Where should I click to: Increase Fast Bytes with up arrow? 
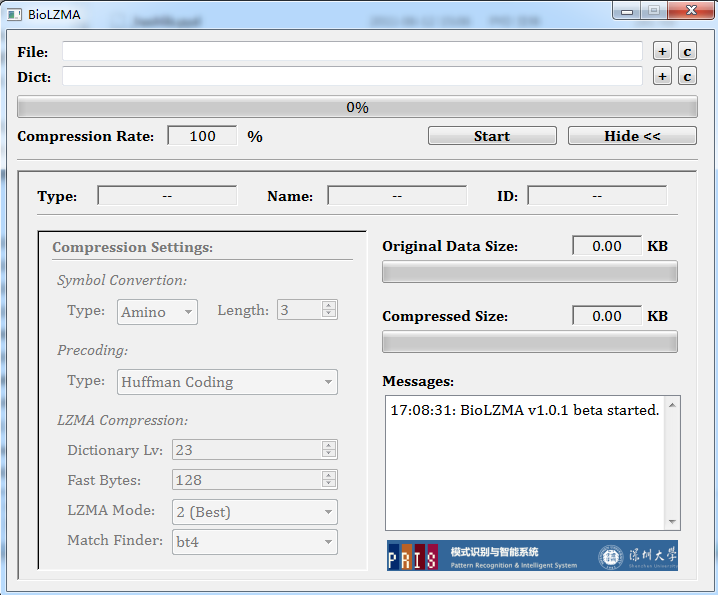click(x=329, y=475)
